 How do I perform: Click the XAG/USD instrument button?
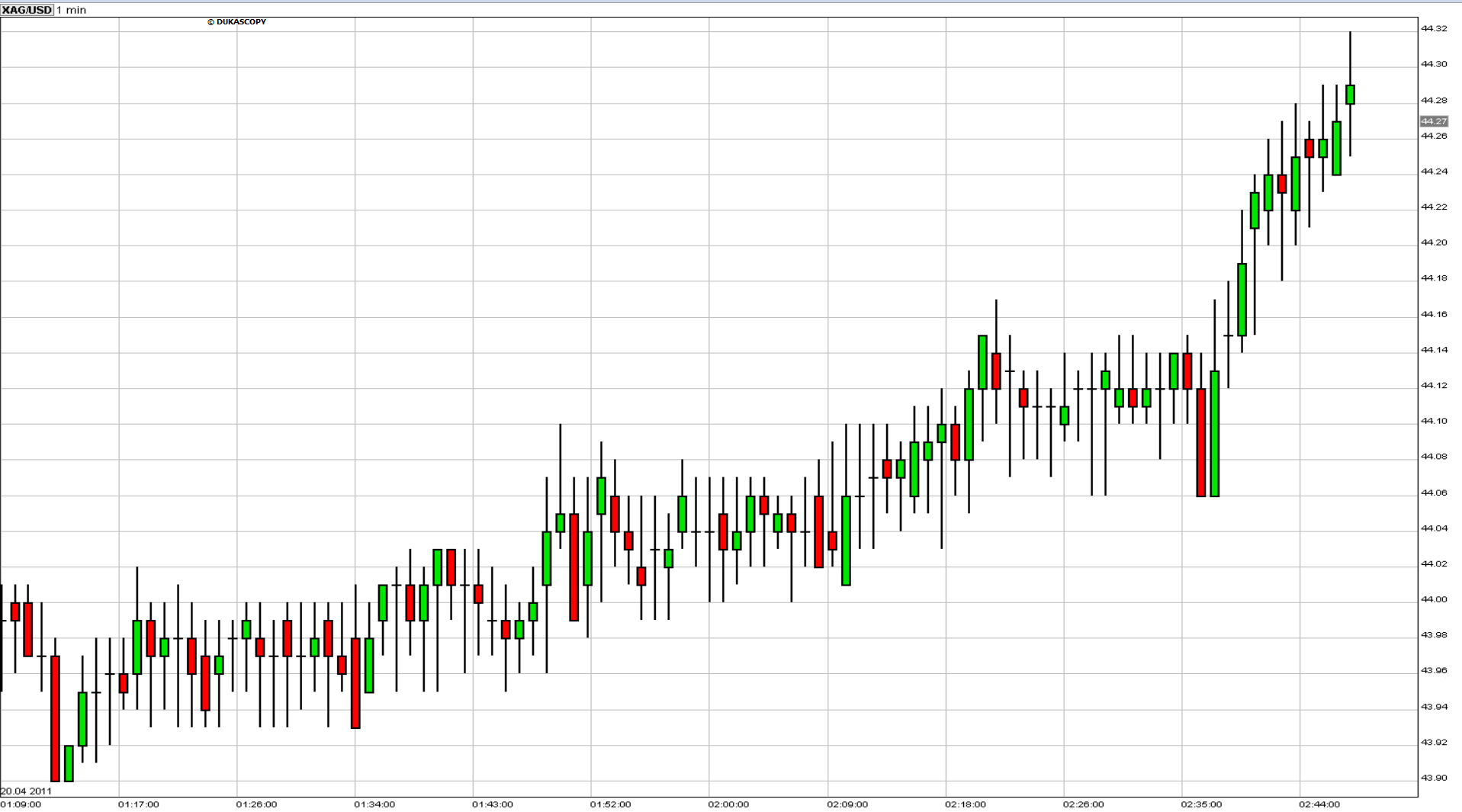pyautogui.click(x=27, y=10)
